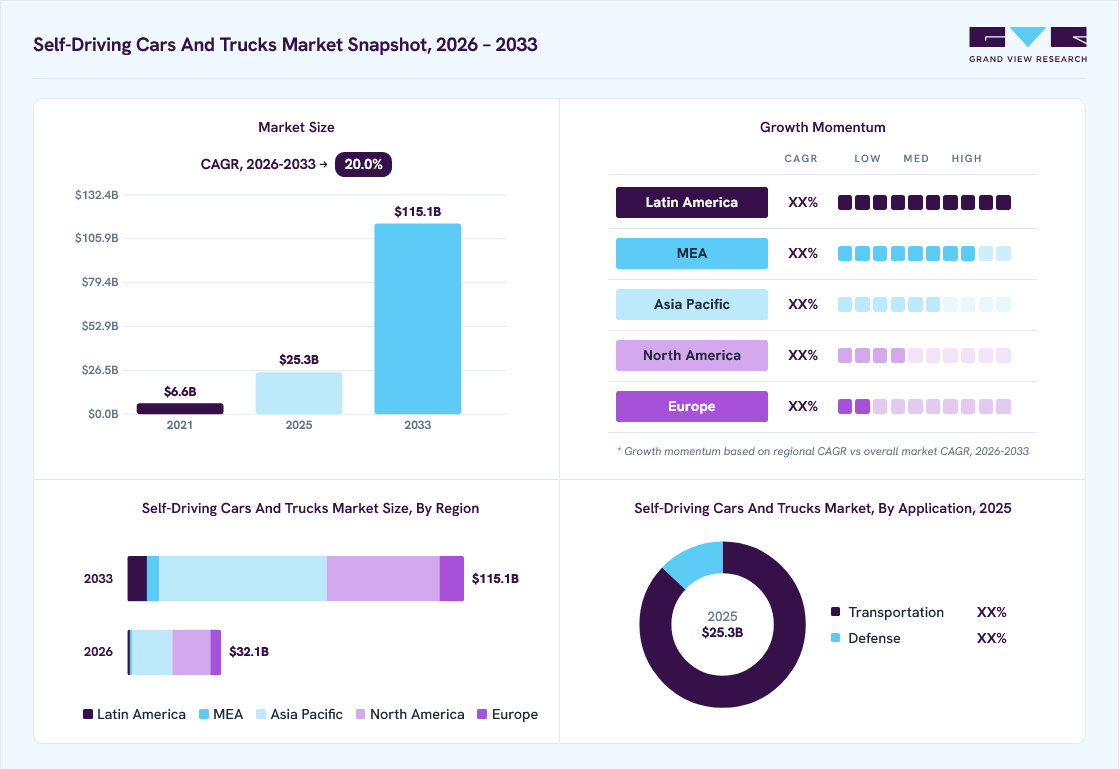Image resolution: width=1120 pixels, height=769 pixels.
Task: Click the MED column header
Action: 916,159
